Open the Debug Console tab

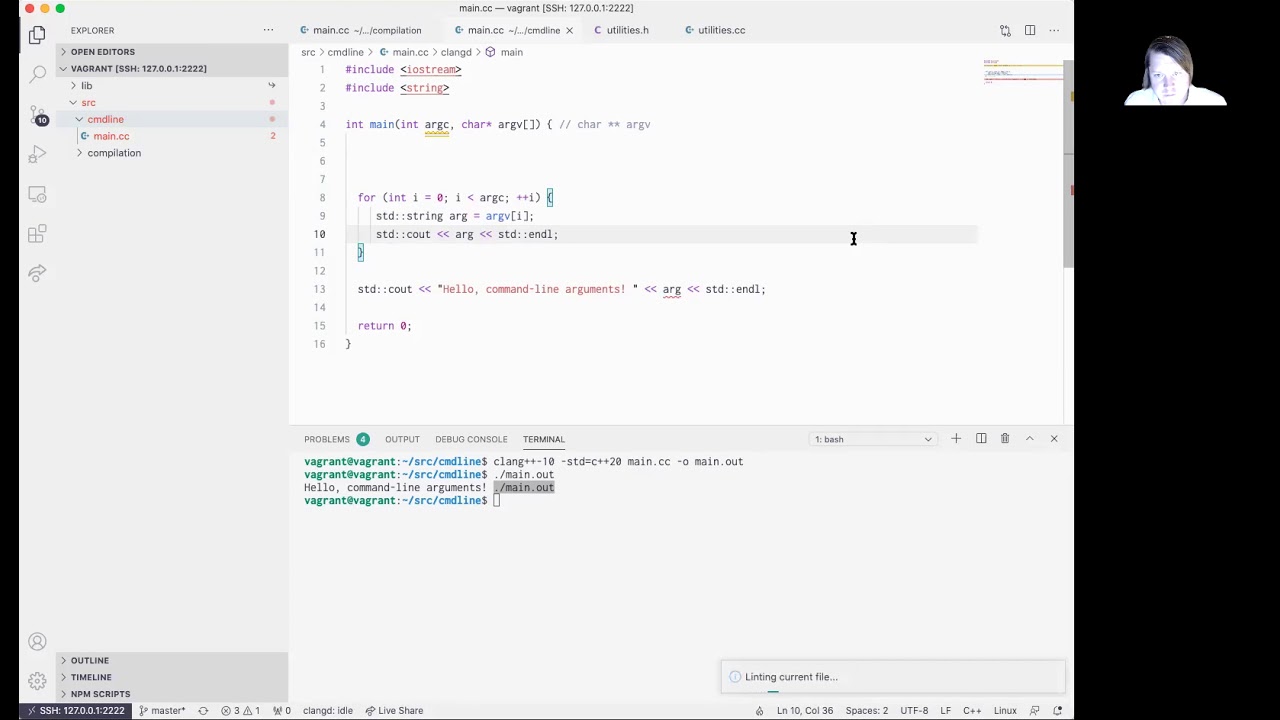(471, 439)
